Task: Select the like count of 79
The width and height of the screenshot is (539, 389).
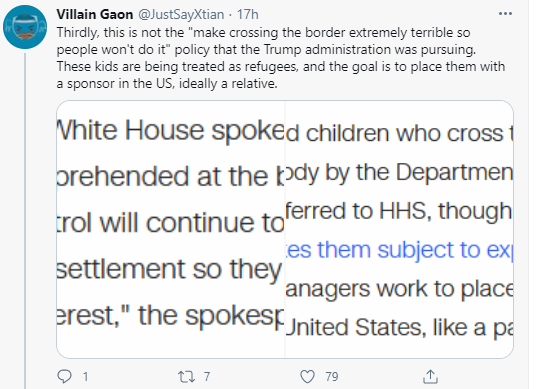Action: pos(332,377)
